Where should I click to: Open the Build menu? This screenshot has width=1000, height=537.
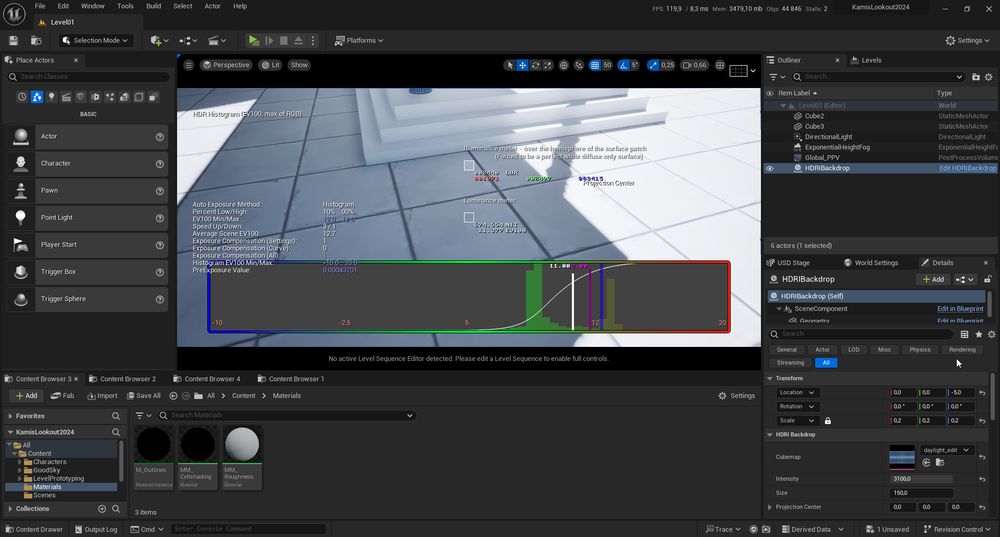tap(153, 6)
